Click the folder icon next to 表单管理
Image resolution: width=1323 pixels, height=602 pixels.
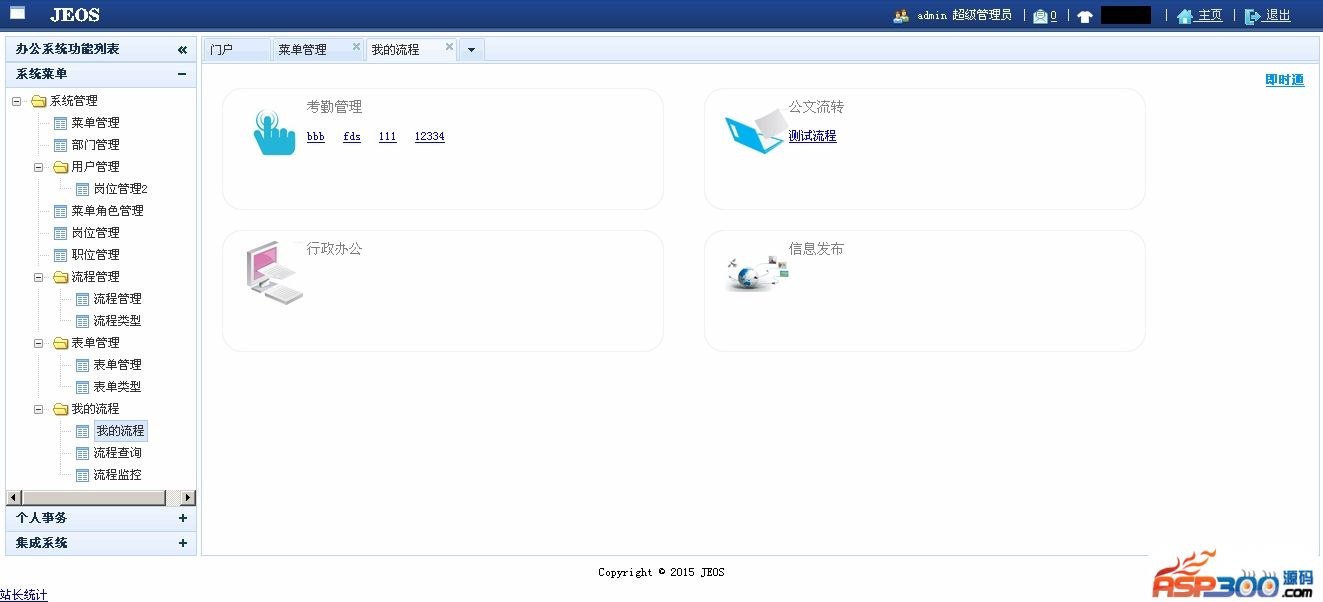[60, 343]
